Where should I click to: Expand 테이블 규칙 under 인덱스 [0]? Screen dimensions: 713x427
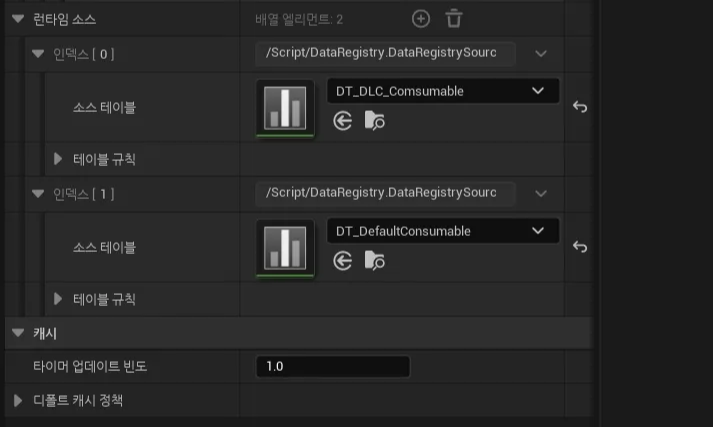click(58, 159)
